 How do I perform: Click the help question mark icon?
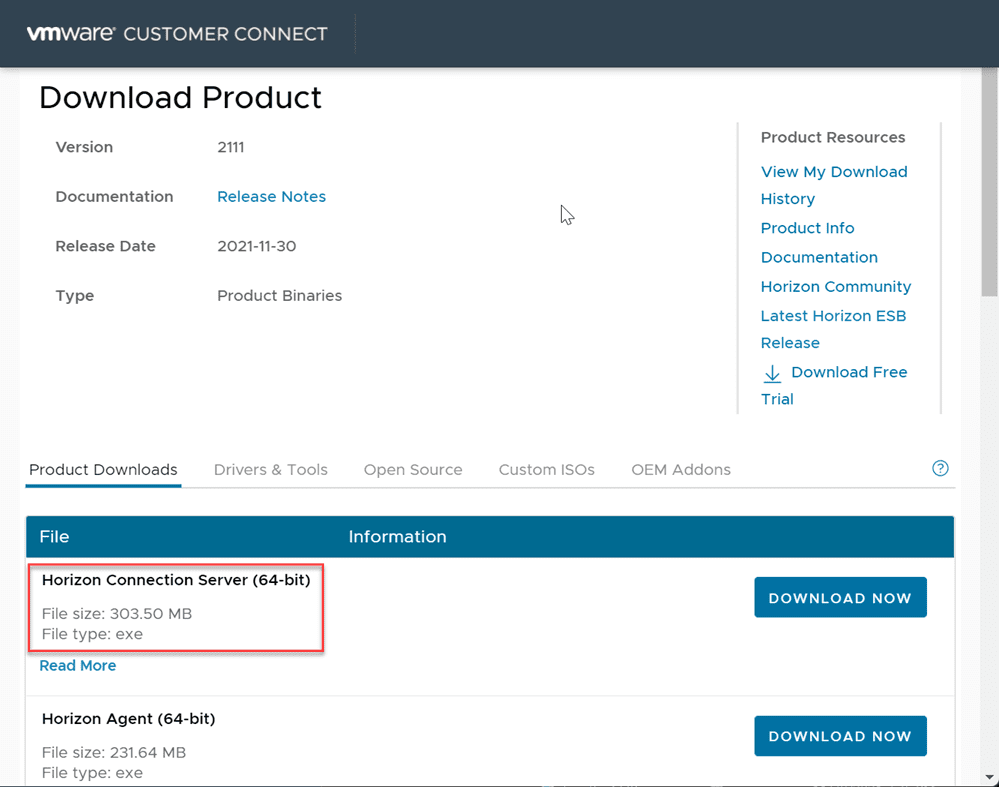[940, 468]
